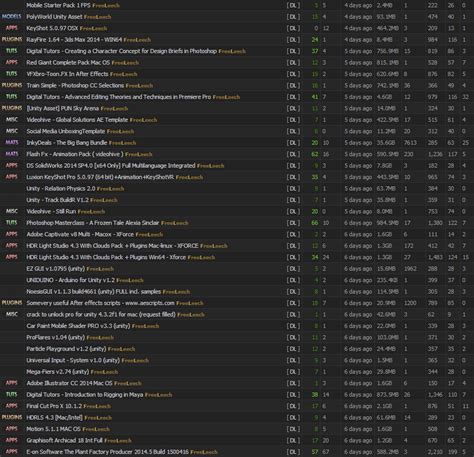Click DL for Final Cut Pro X 10.1.2

pyautogui.click(x=293, y=406)
